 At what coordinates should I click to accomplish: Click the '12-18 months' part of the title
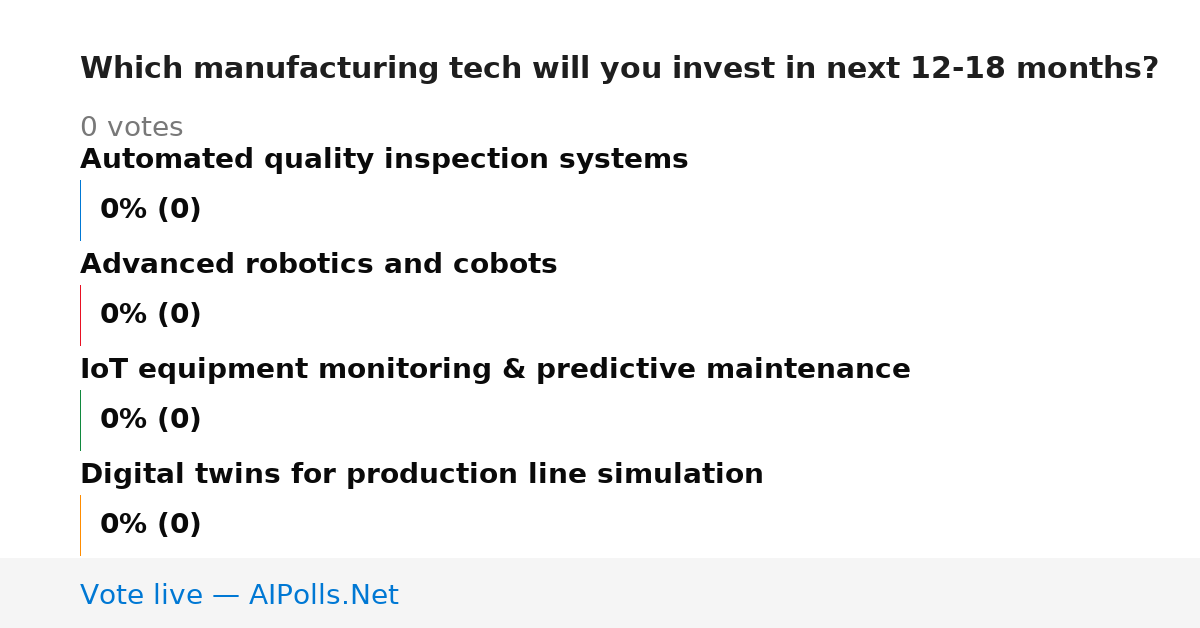tap(1033, 69)
